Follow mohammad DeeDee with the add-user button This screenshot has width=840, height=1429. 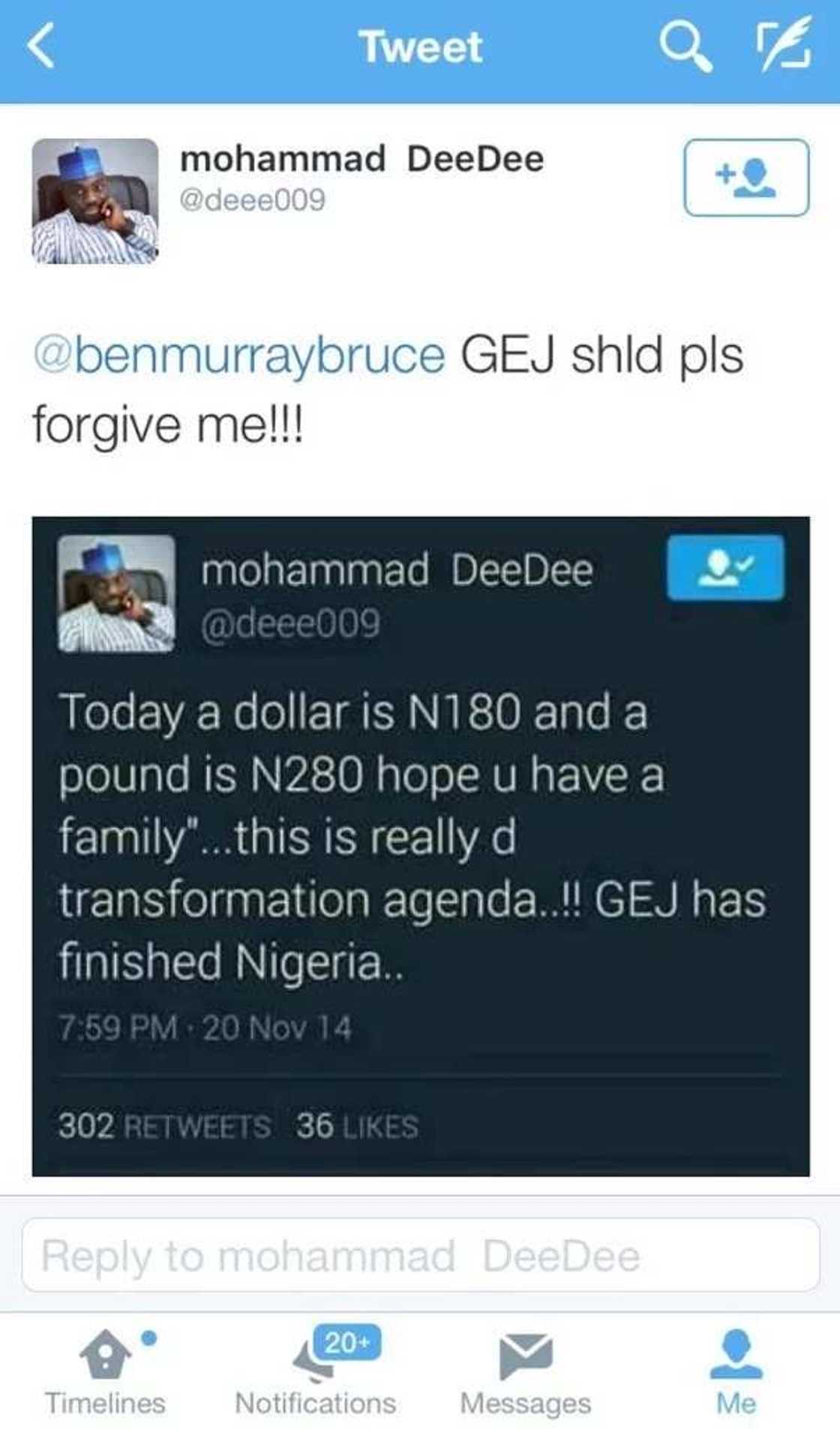tap(746, 178)
